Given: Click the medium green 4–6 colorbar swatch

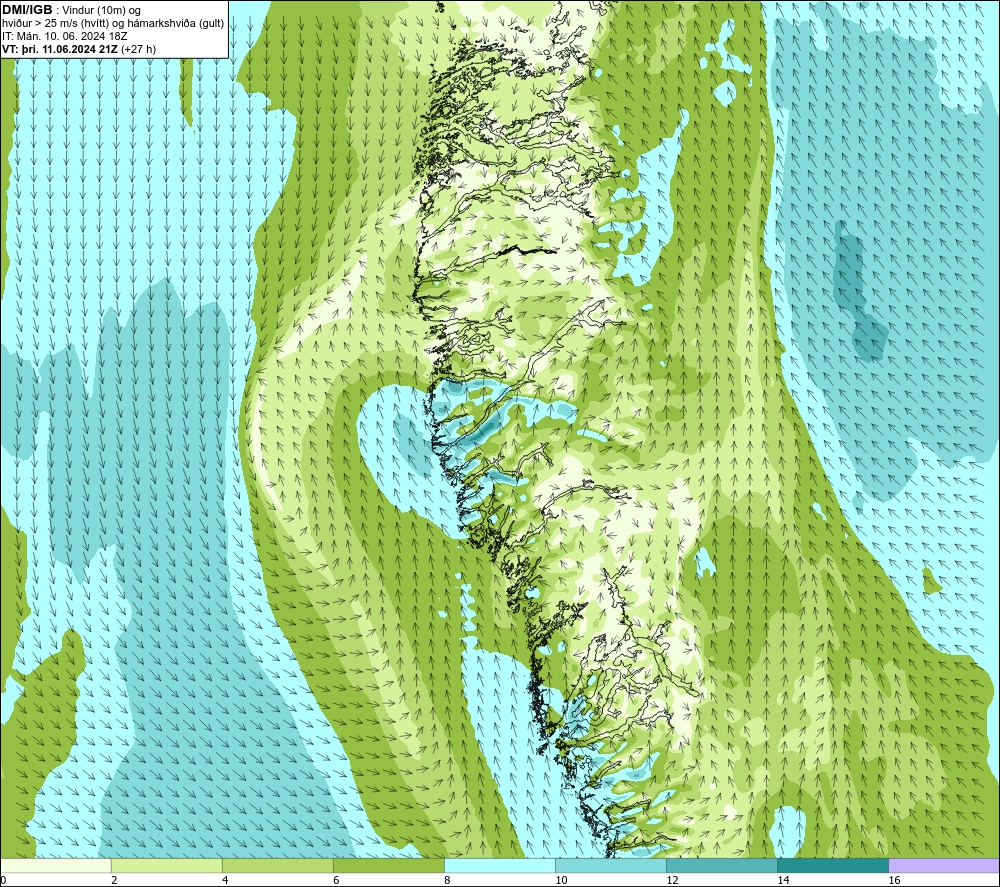Looking at the screenshot, I should point(278,865).
